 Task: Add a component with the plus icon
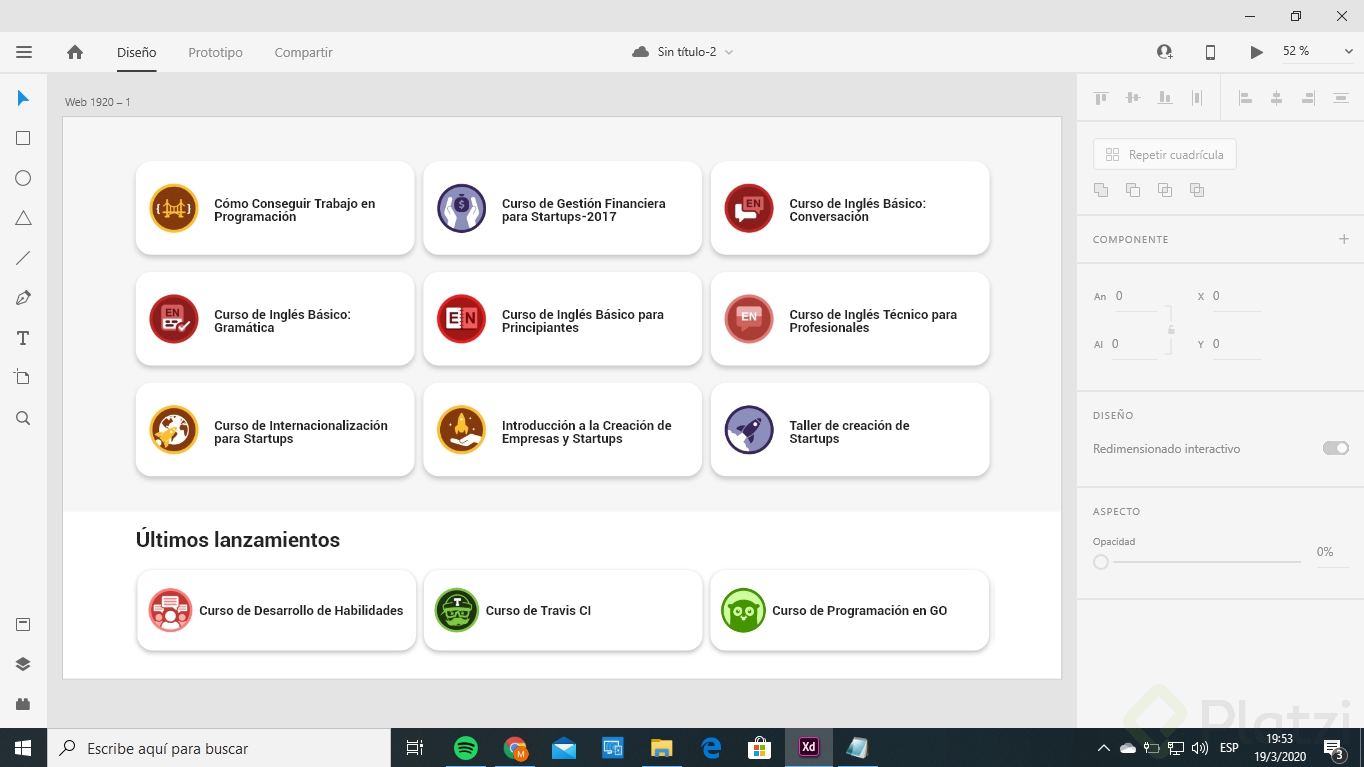coord(1344,239)
